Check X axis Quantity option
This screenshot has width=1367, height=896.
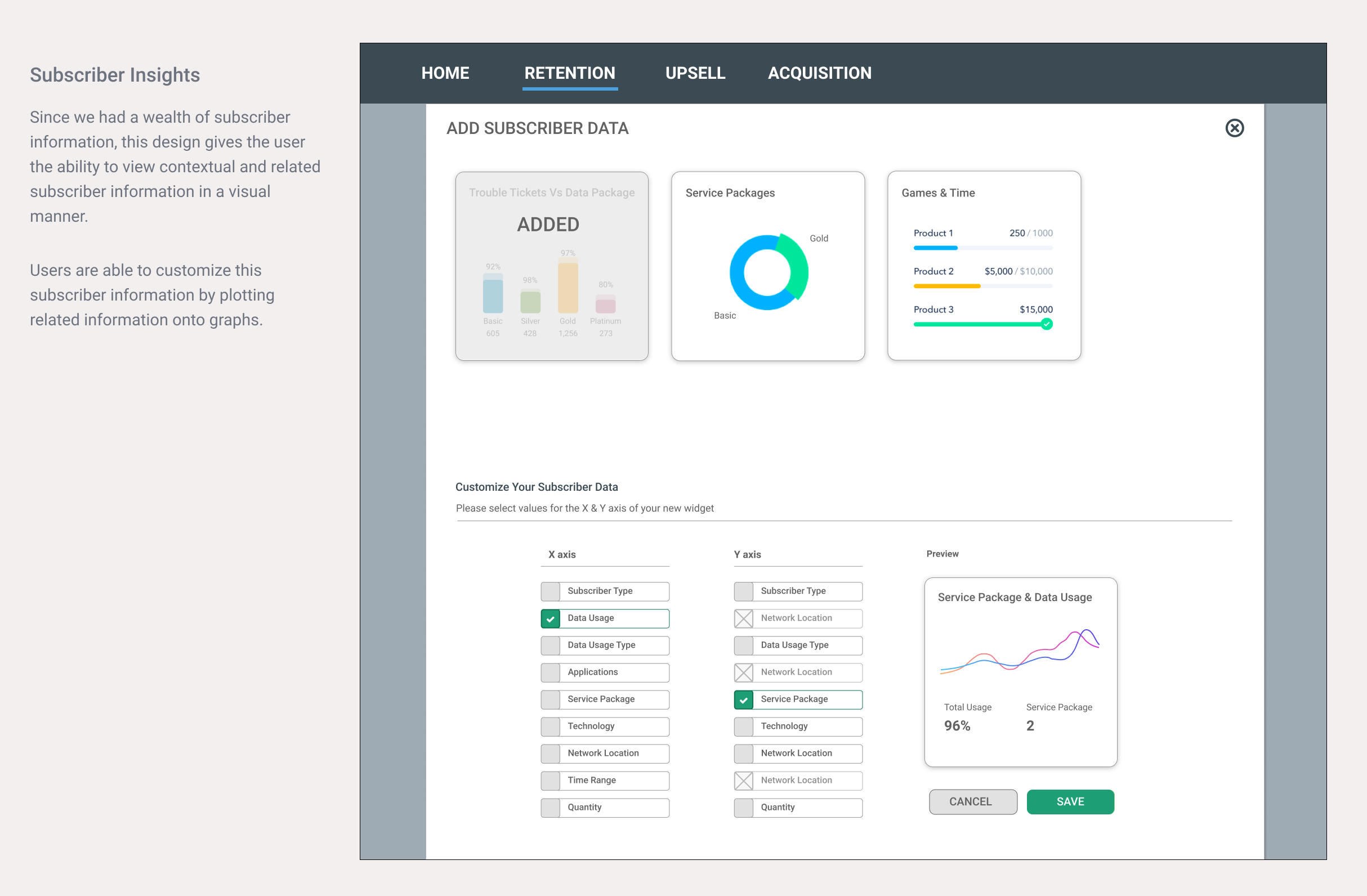coord(605,807)
